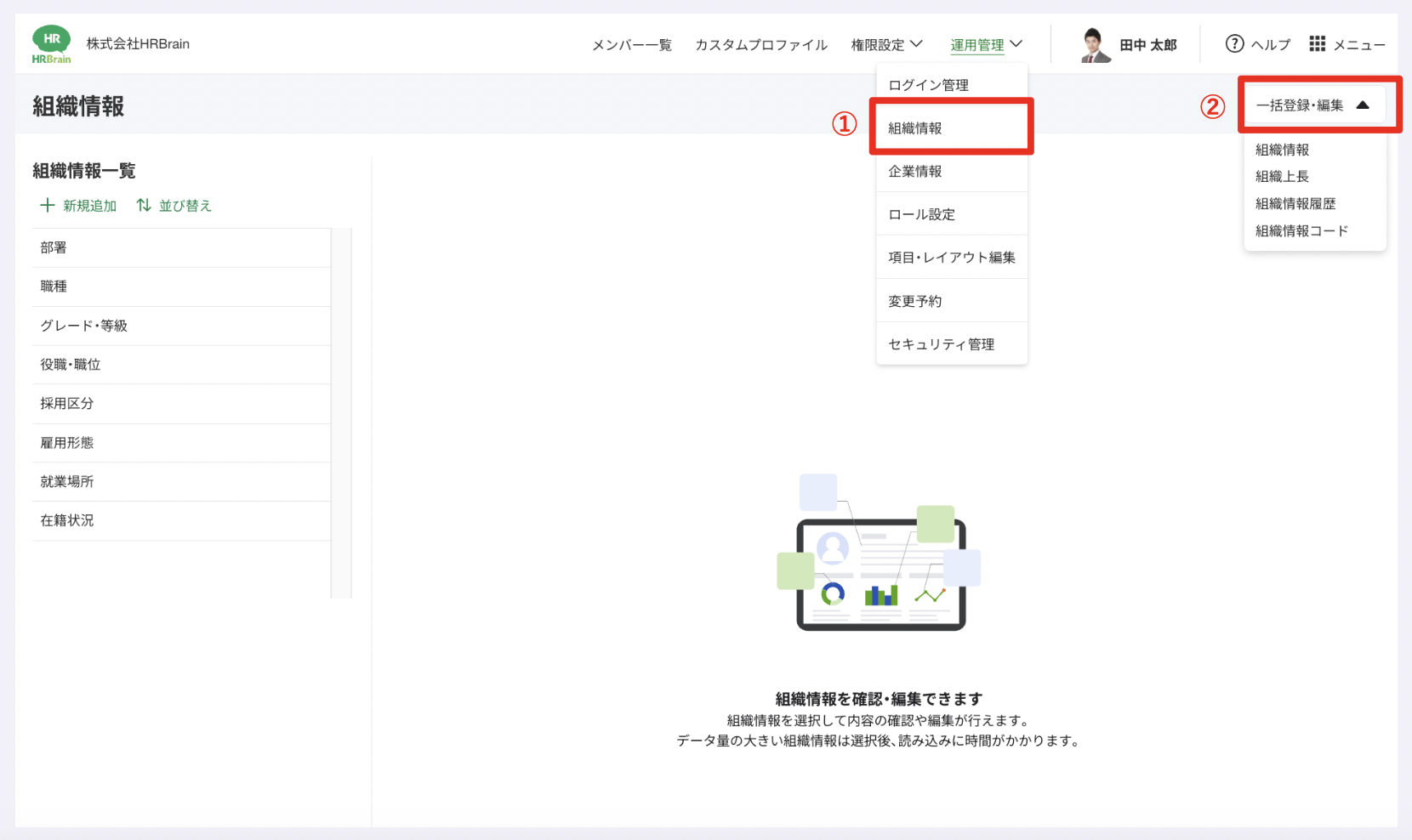
Task: Click 田中 太郎 profile avatar
Action: click(x=1094, y=45)
